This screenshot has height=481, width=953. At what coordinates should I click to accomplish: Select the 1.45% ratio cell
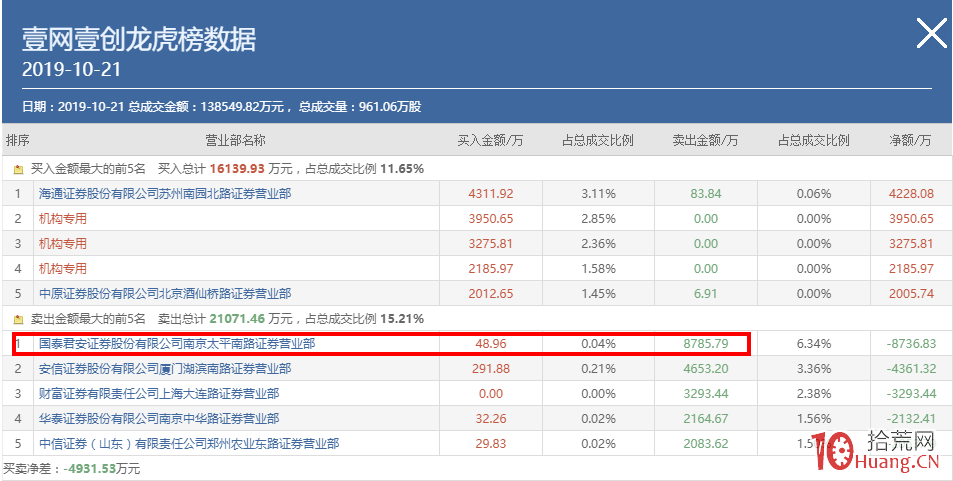coord(598,294)
